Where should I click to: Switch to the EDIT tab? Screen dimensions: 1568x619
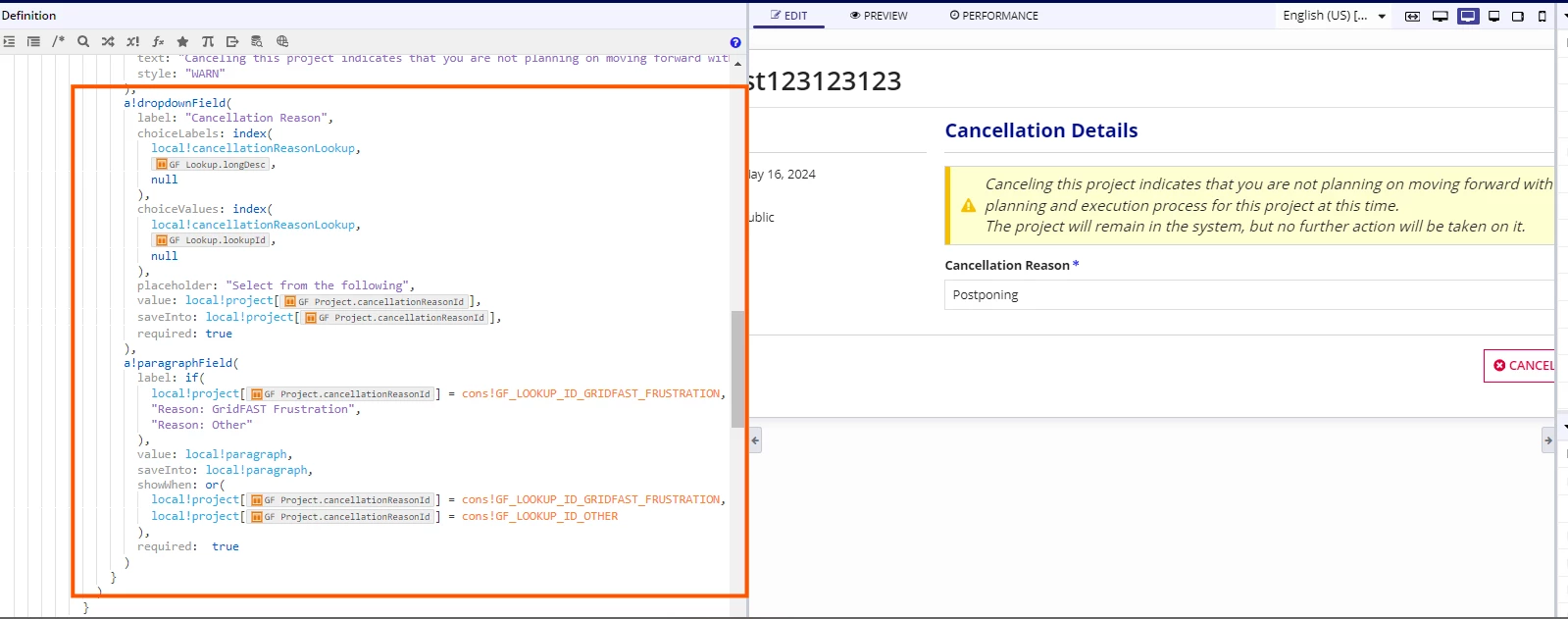(x=789, y=16)
